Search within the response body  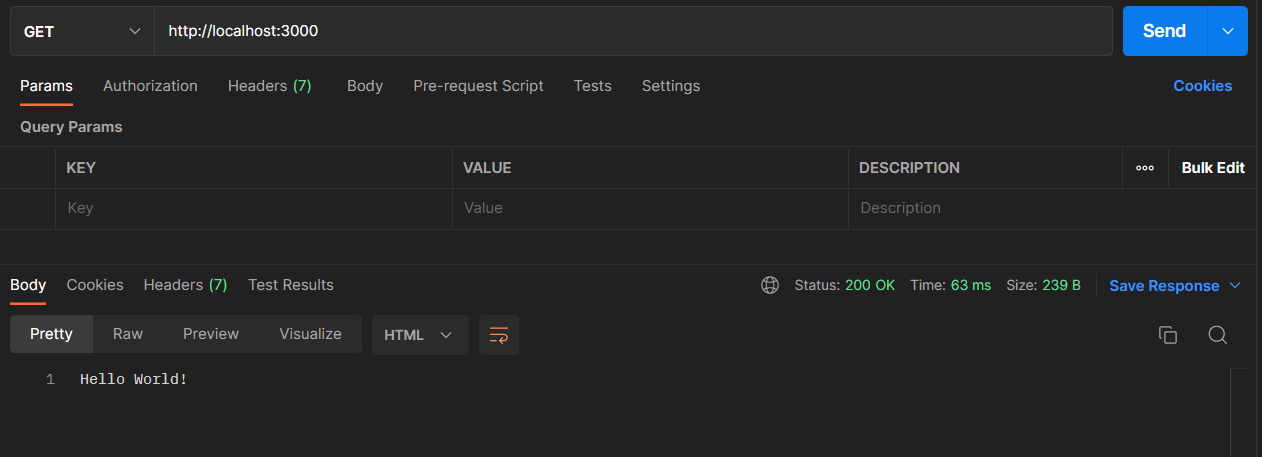(1217, 335)
